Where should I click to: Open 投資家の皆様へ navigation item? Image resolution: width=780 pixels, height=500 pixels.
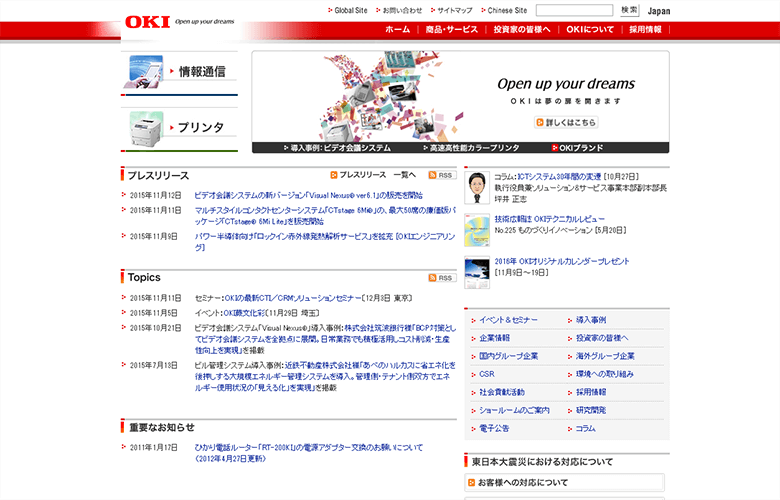[x=522, y=30]
